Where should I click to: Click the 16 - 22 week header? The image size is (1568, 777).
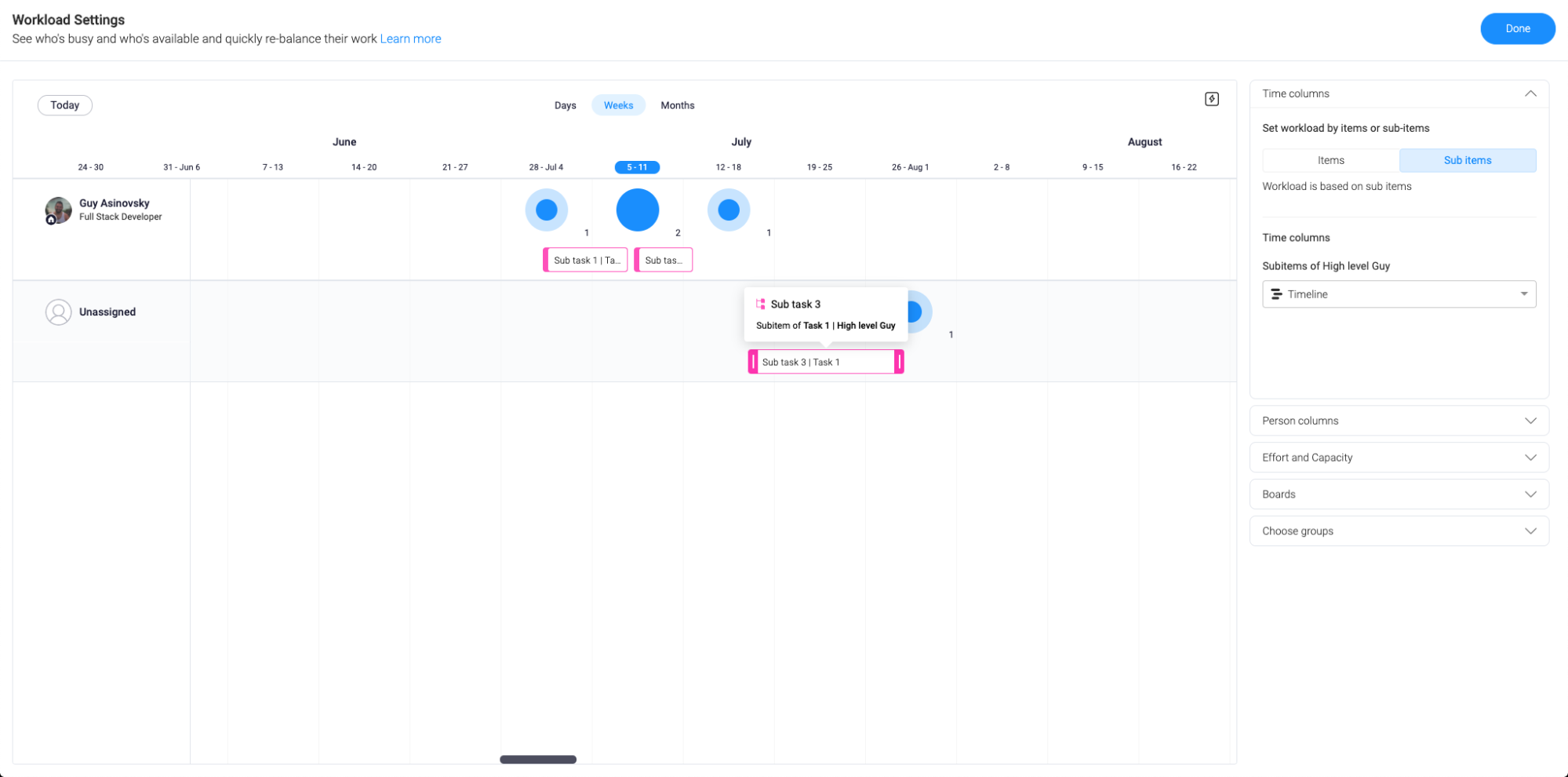(1184, 167)
